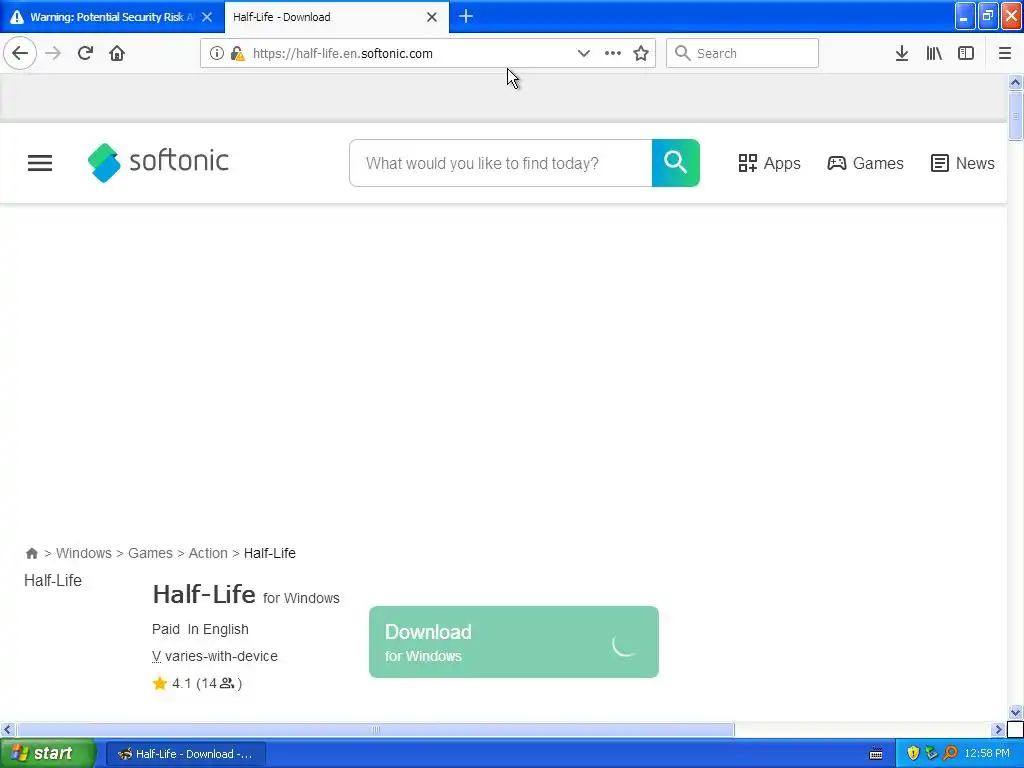Click the Softonic logo

pos(159,163)
